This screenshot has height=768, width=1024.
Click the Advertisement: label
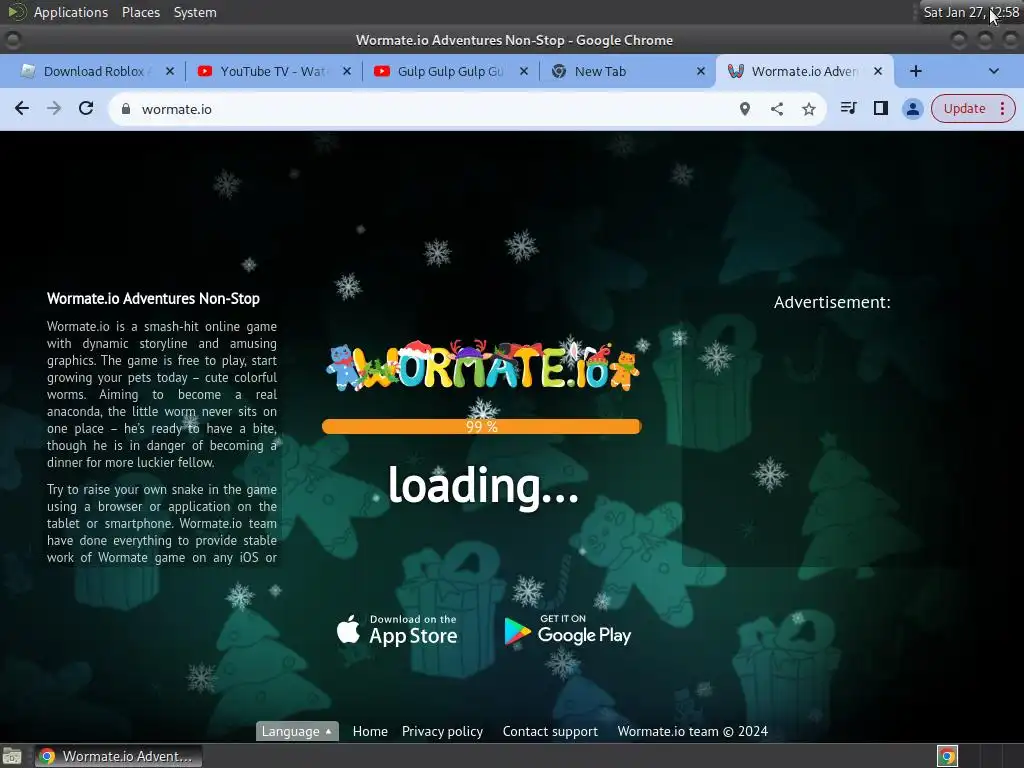832,302
